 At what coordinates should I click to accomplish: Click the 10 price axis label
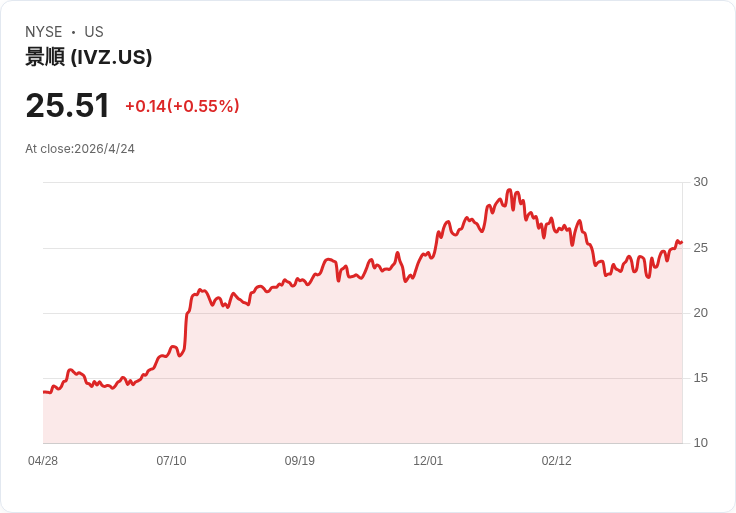(x=700, y=443)
